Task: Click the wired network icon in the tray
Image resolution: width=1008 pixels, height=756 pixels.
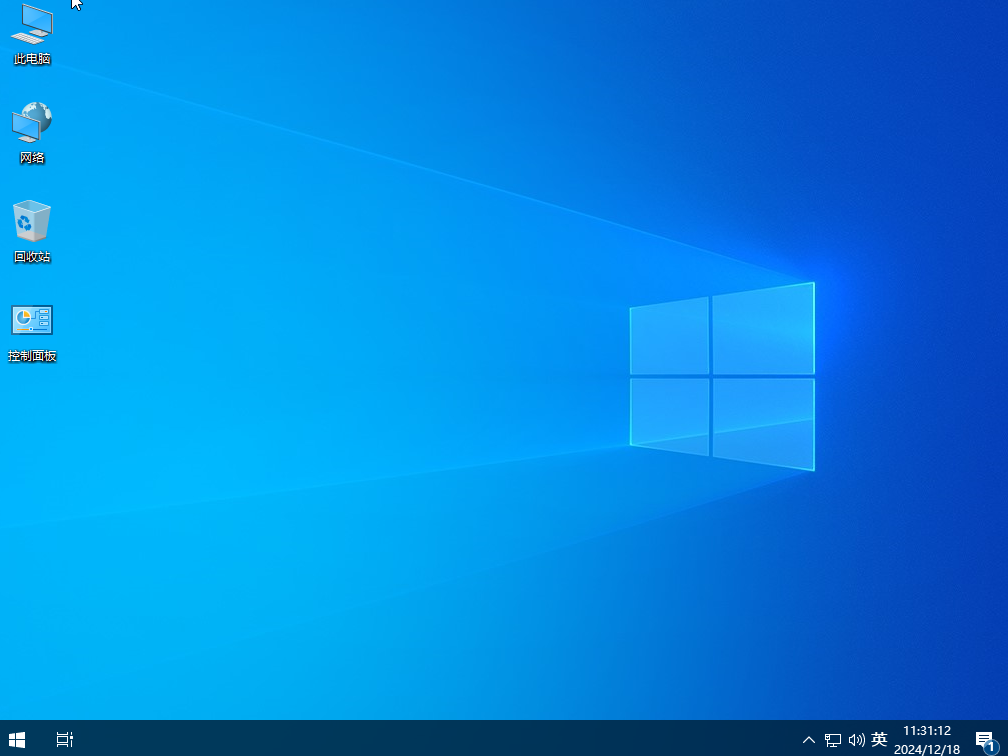Action: click(833, 739)
